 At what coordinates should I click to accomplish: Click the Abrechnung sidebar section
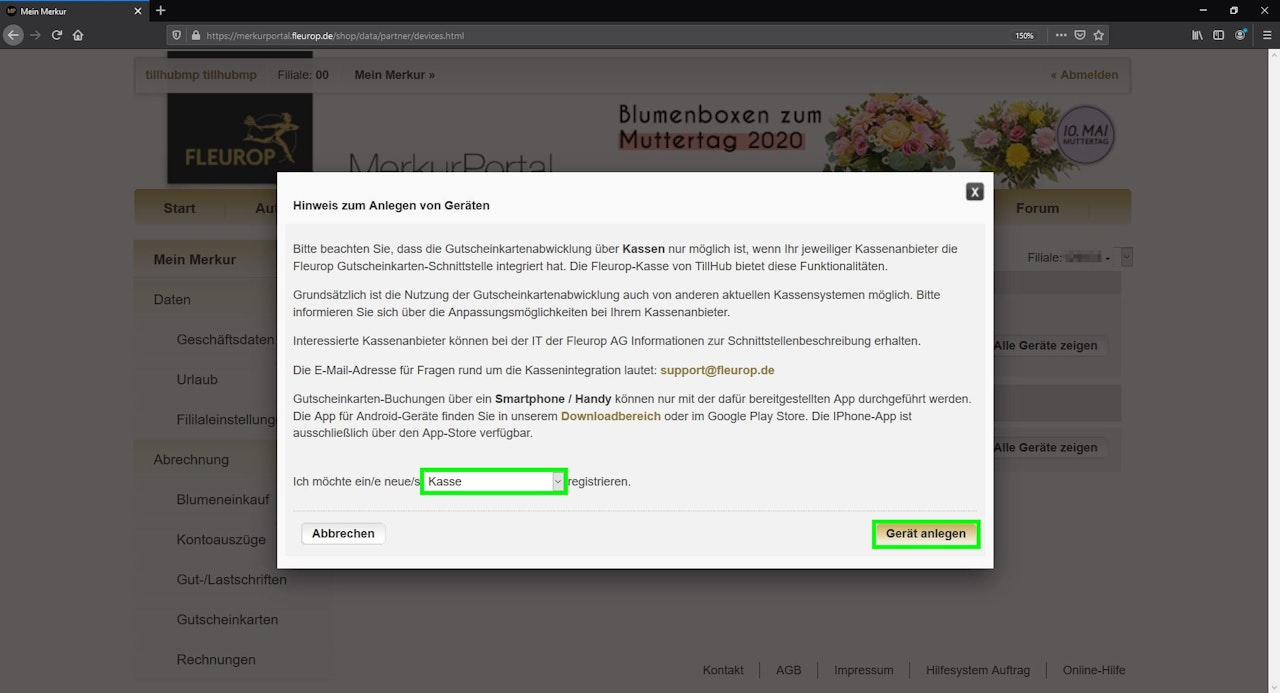click(191, 460)
